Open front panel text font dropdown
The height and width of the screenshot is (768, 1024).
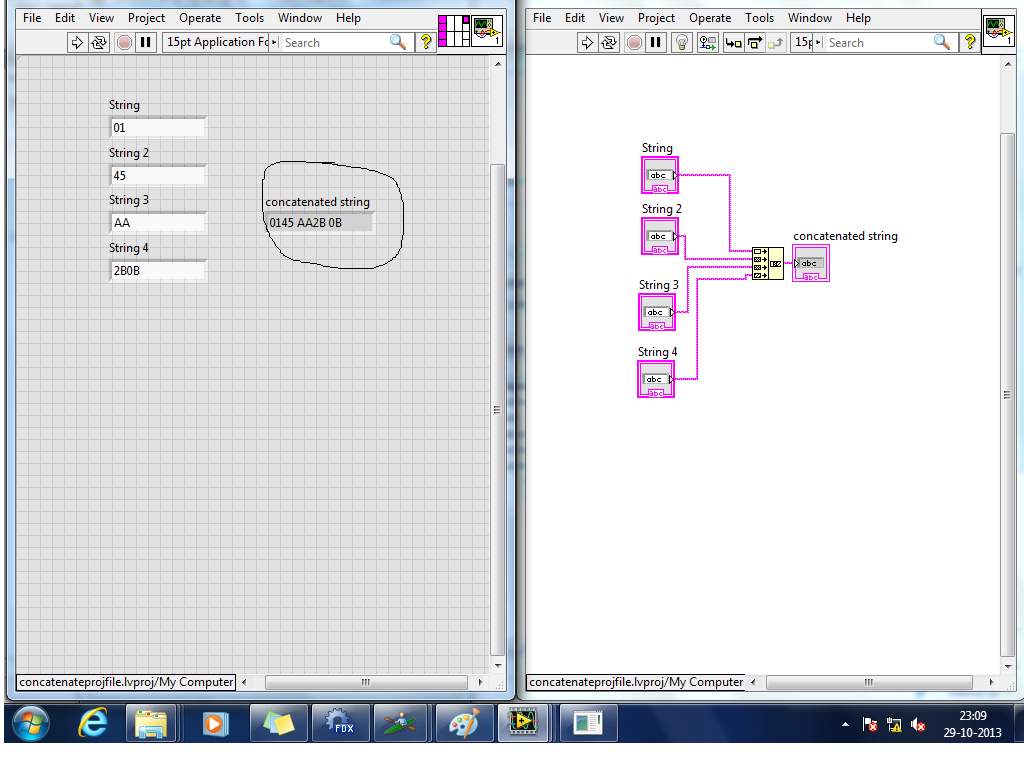217,42
